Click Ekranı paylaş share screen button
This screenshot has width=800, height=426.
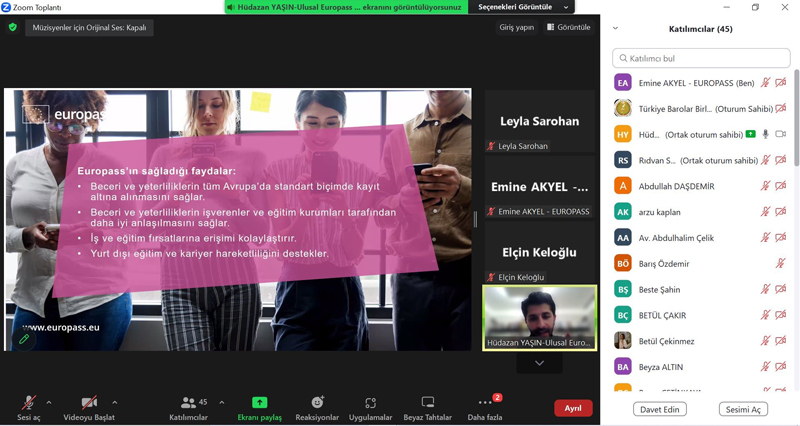[259, 408]
